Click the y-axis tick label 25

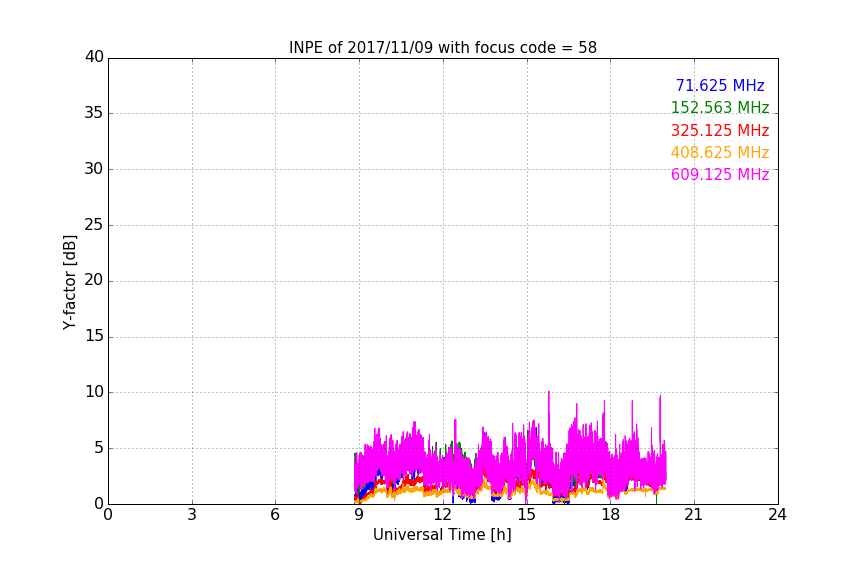click(x=94, y=225)
